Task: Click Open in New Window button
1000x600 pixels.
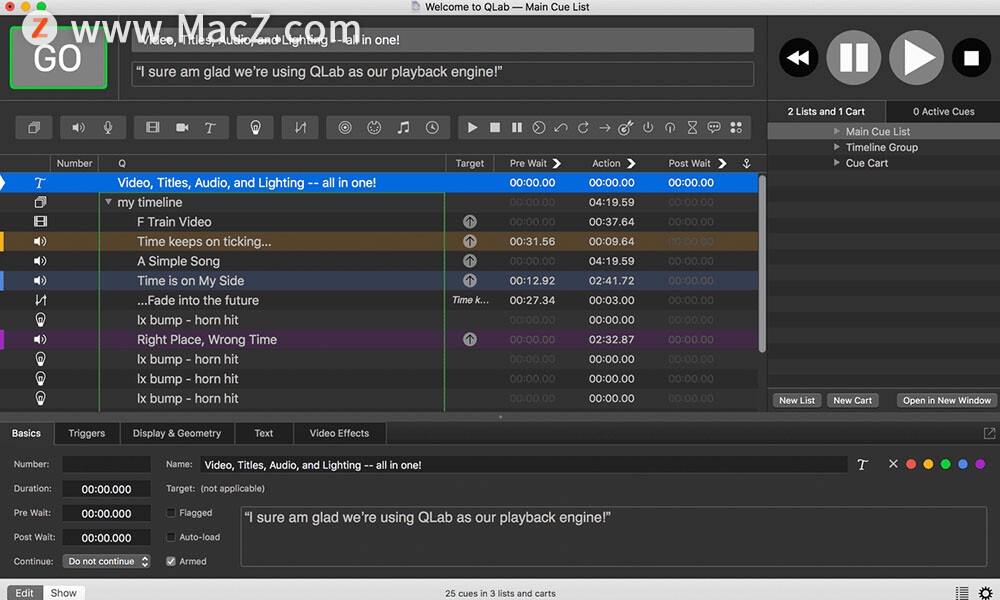Action: point(946,400)
